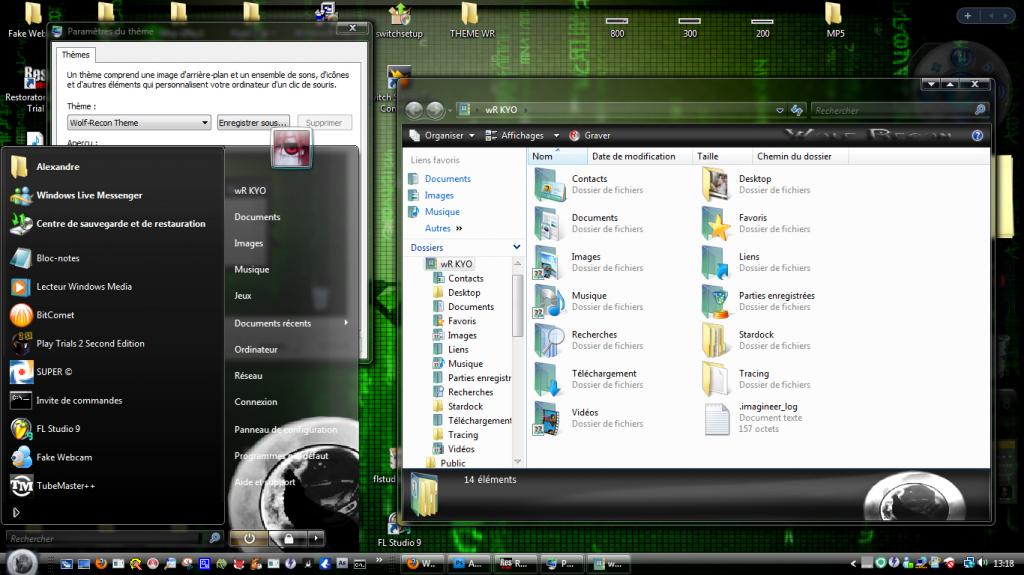
Task: Open the MP5 folder on desktop
Action: (835, 22)
